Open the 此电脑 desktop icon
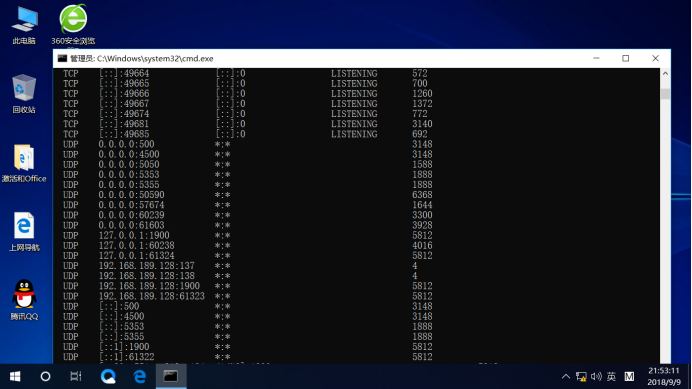This screenshot has width=692, height=389. tap(24, 25)
